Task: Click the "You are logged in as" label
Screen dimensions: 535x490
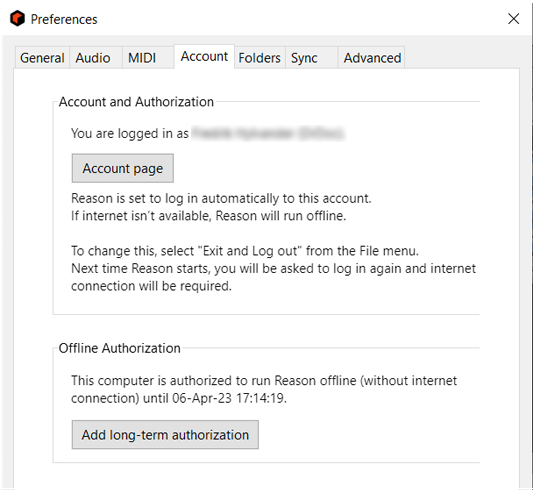Action: tap(130, 133)
